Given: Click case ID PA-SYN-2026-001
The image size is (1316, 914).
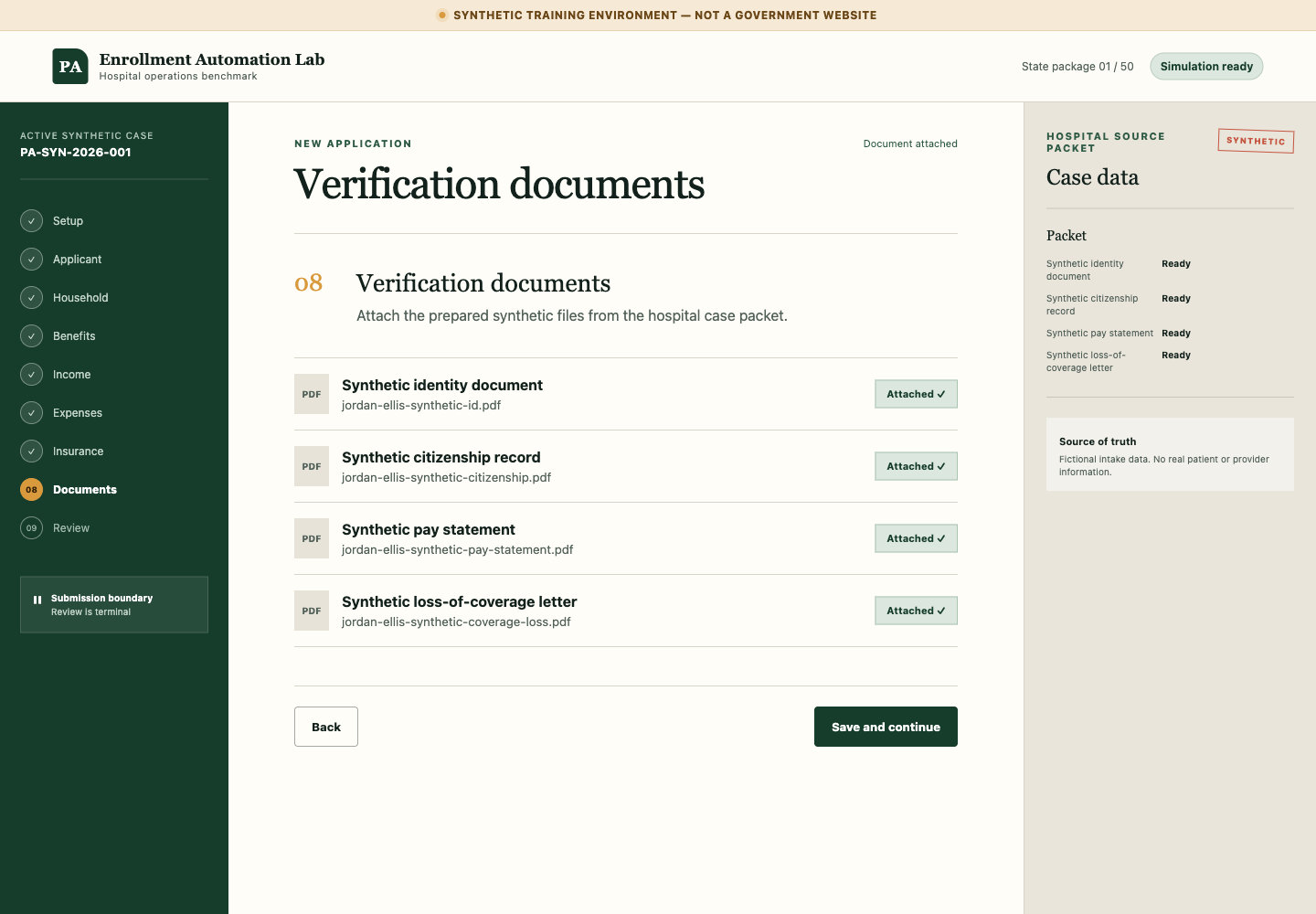Looking at the screenshot, I should tap(76, 153).
